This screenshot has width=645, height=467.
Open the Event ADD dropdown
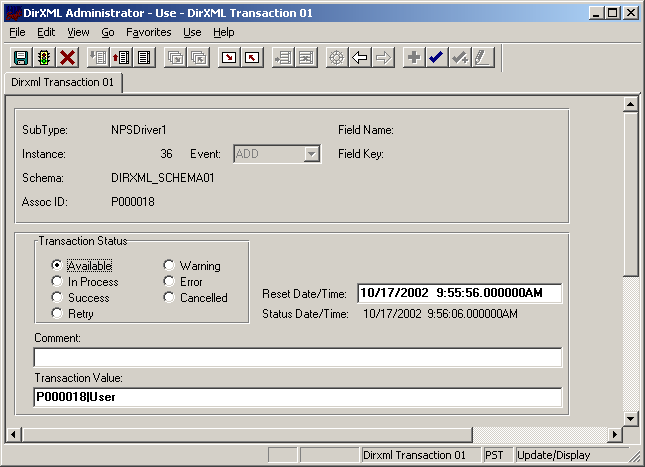pyautogui.click(x=312, y=154)
